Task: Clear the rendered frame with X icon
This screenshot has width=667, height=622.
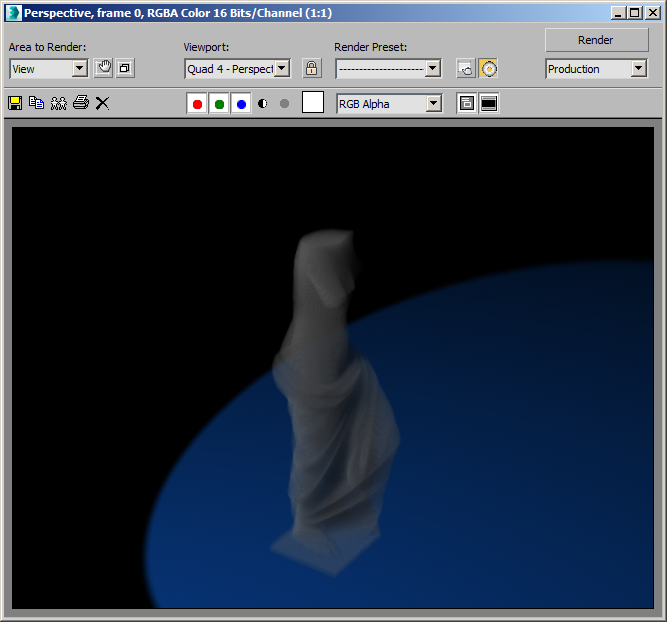Action: [x=102, y=103]
